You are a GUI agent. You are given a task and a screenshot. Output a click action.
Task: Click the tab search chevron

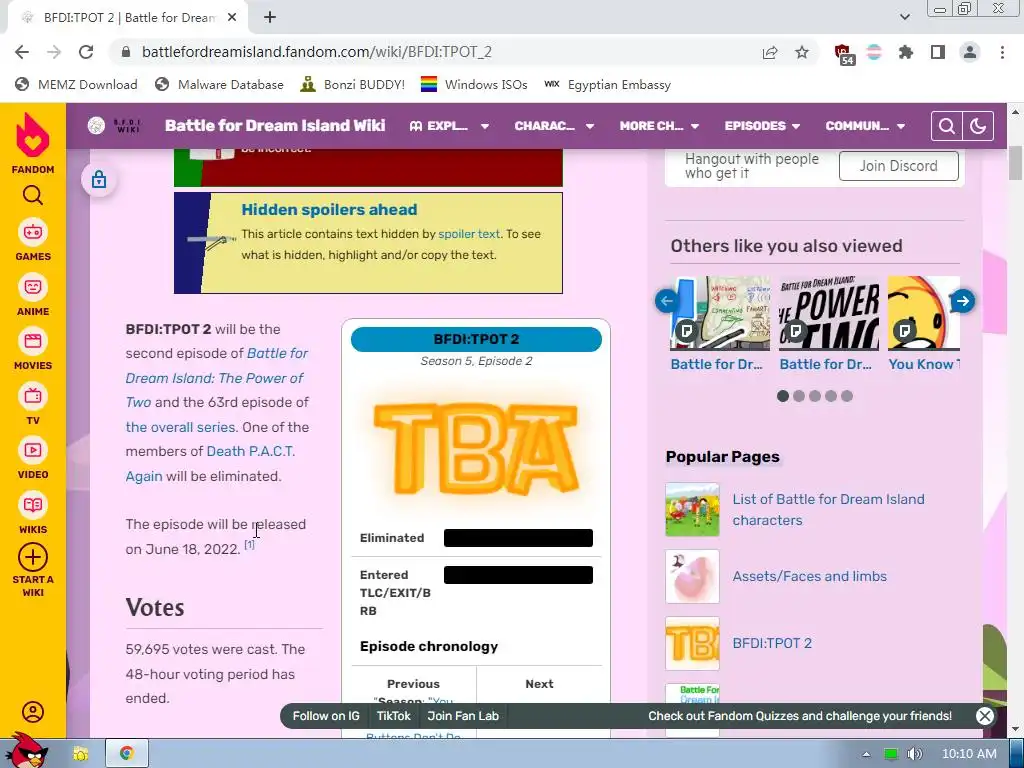tap(904, 18)
